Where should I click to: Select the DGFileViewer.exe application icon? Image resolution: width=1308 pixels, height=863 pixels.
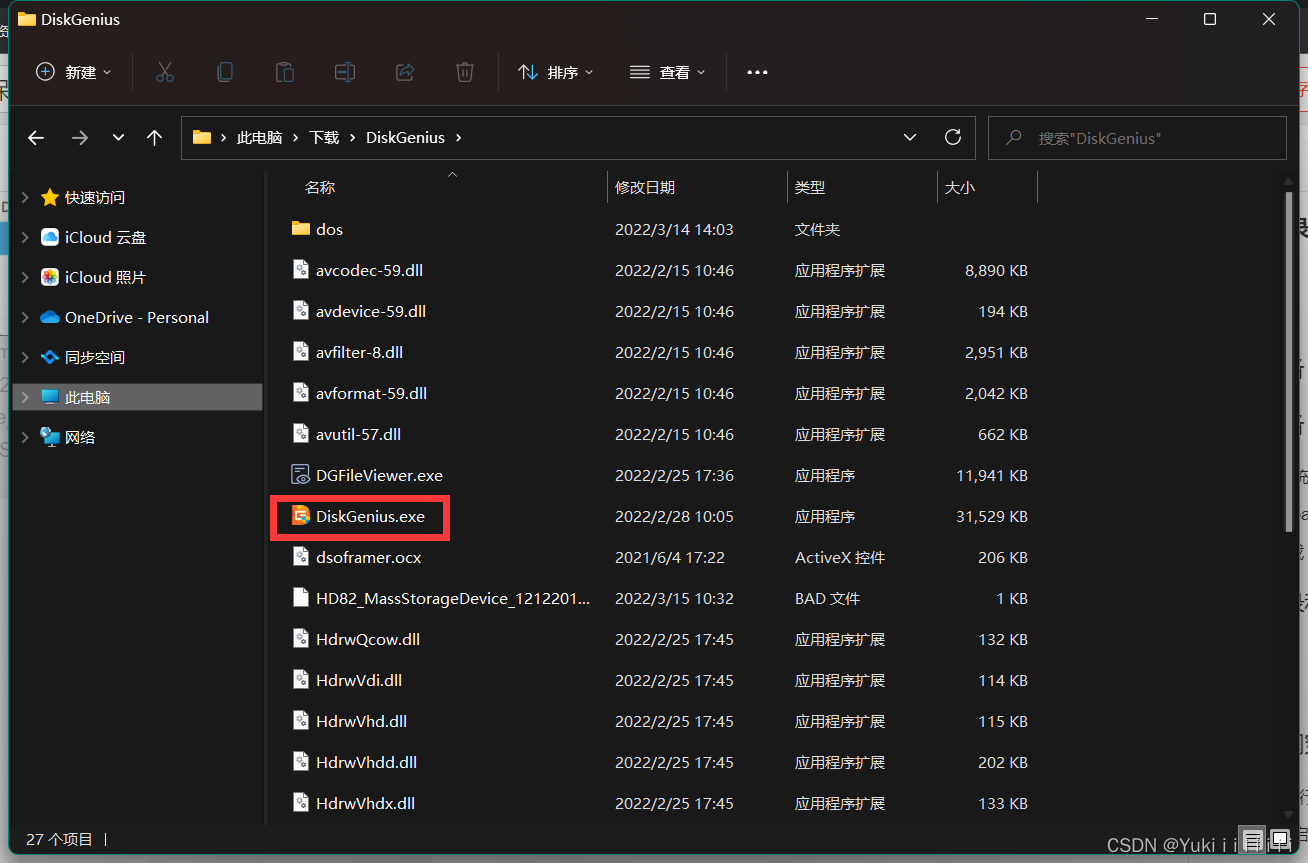tap(301, 475)
